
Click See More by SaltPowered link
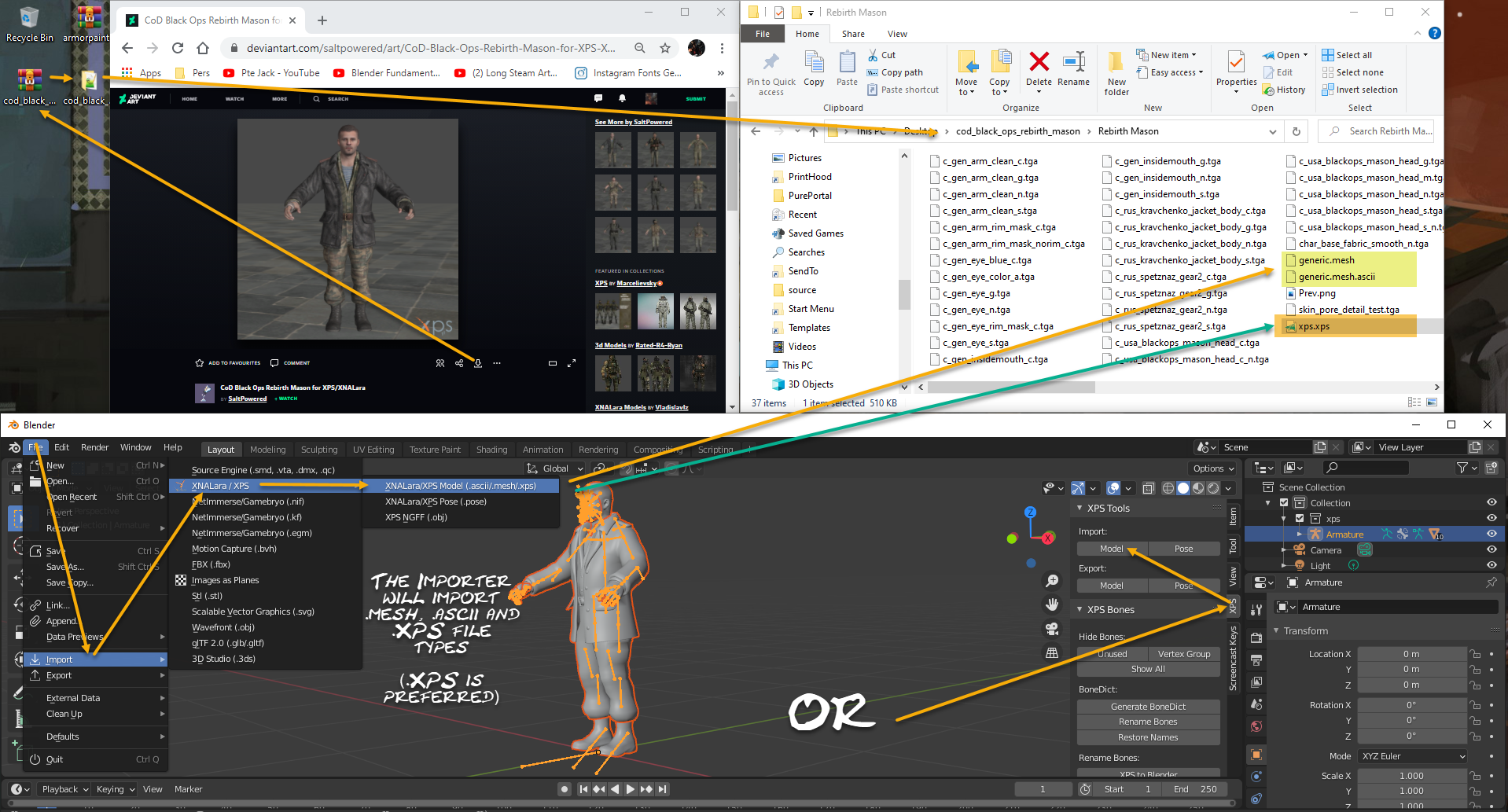(x=633, y=122)
